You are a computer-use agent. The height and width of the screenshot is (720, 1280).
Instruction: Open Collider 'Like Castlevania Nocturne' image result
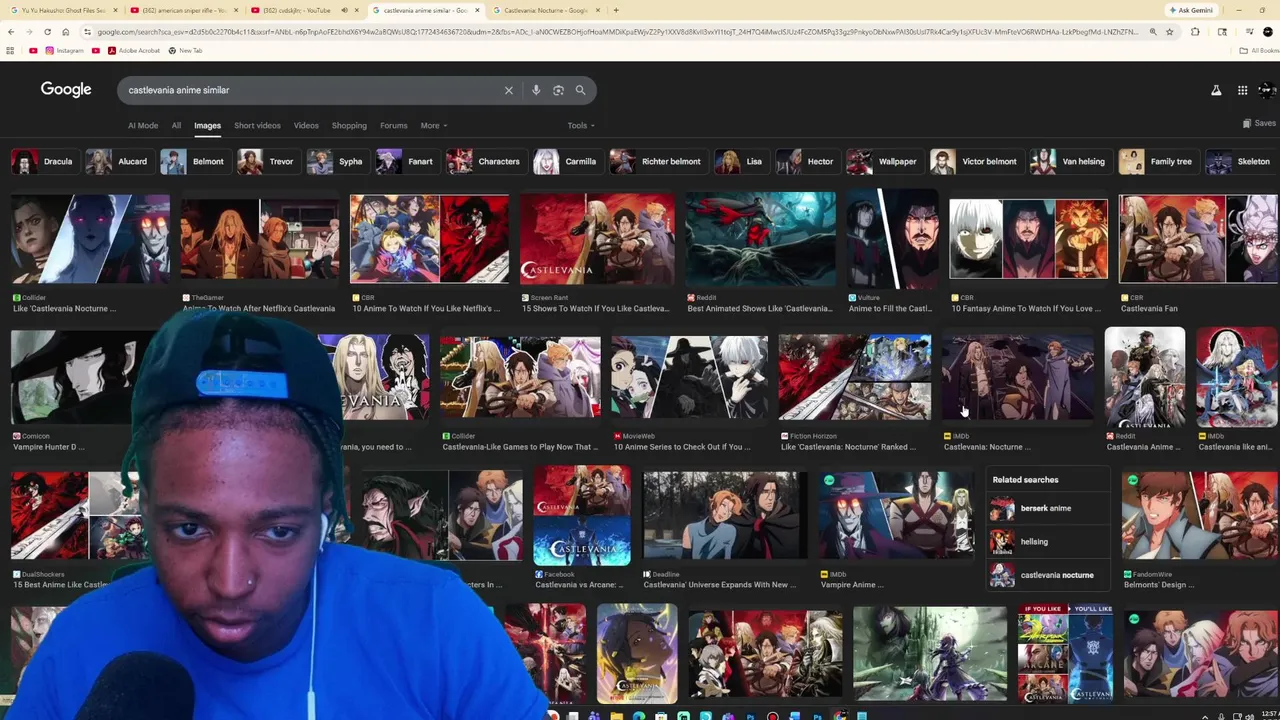[90, 239]
